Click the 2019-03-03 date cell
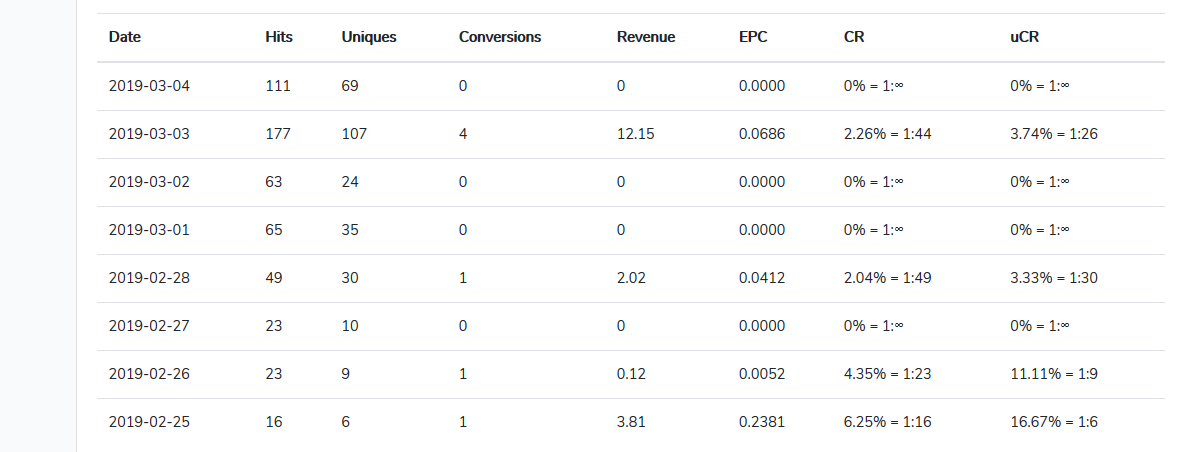The image size is (1184, 452). coord(150,134)
